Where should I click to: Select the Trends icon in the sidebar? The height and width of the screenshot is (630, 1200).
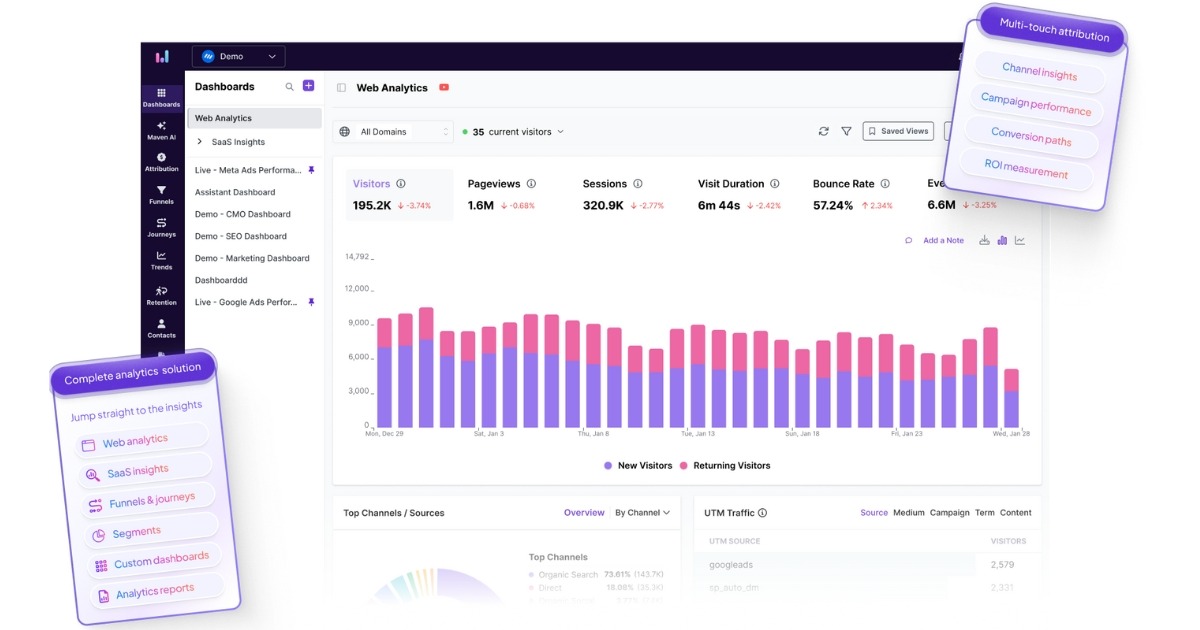click(x=161, y=260)
